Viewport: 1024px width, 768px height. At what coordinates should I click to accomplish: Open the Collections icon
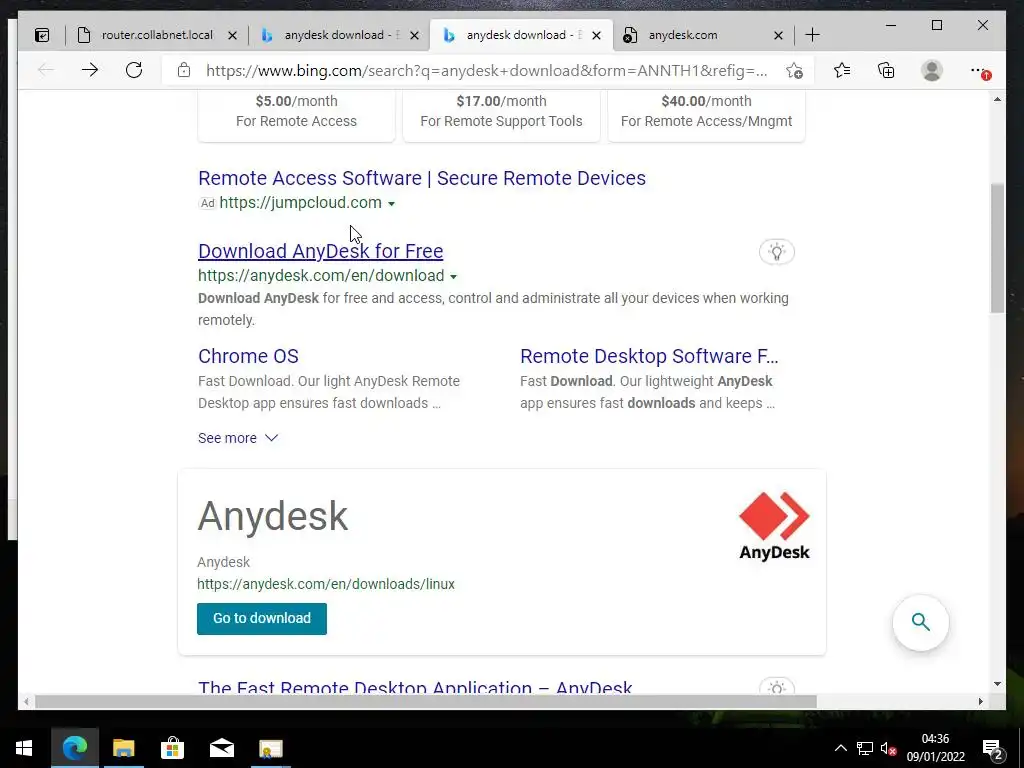click(886, 70)
